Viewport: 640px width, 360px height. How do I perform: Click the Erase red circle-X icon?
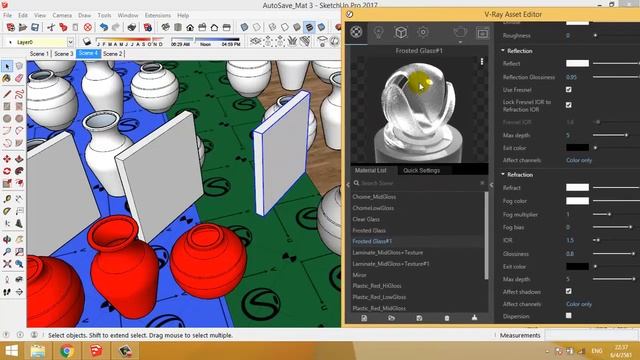(x=88, y=27)
